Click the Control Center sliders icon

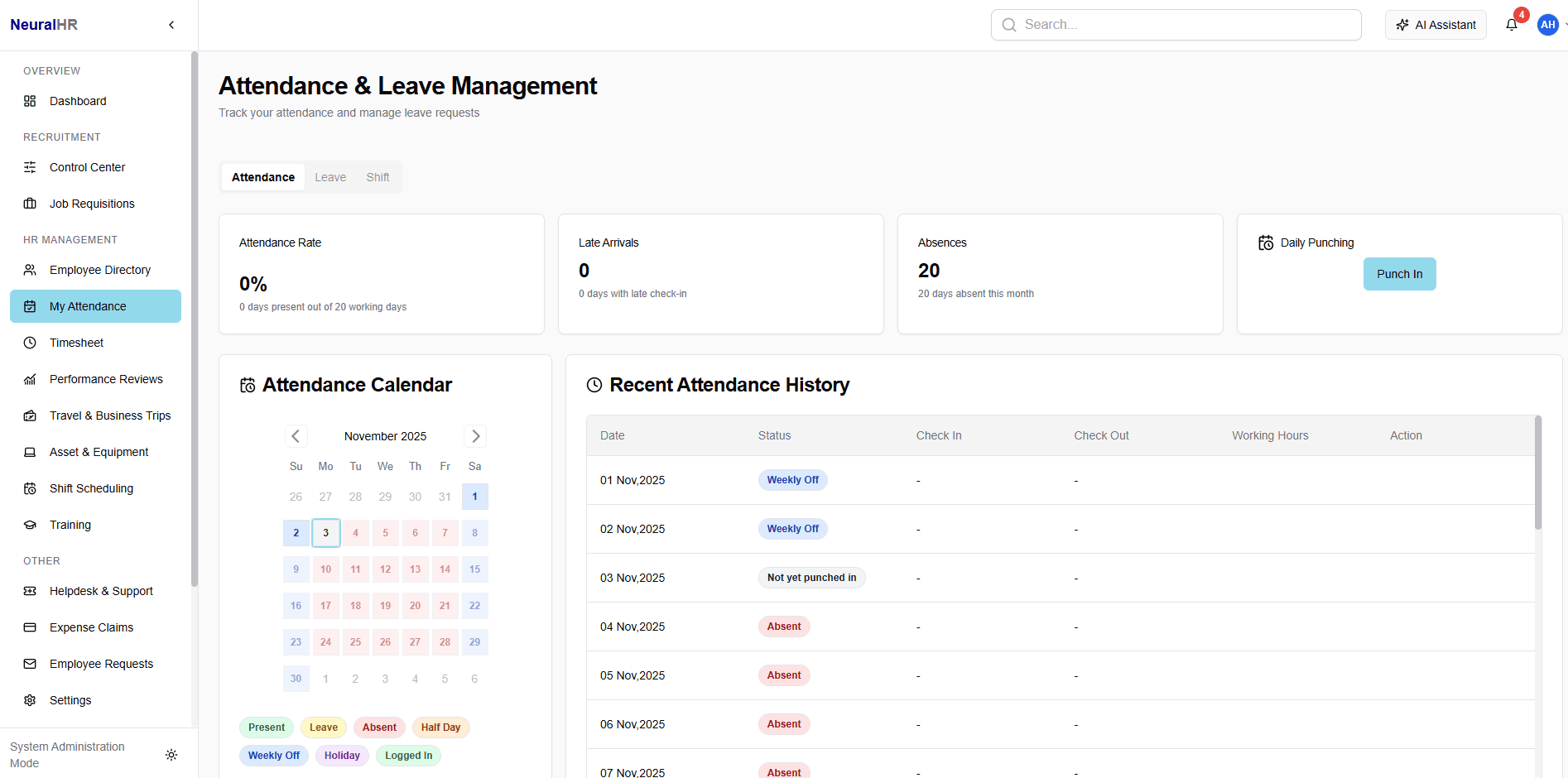30,167
